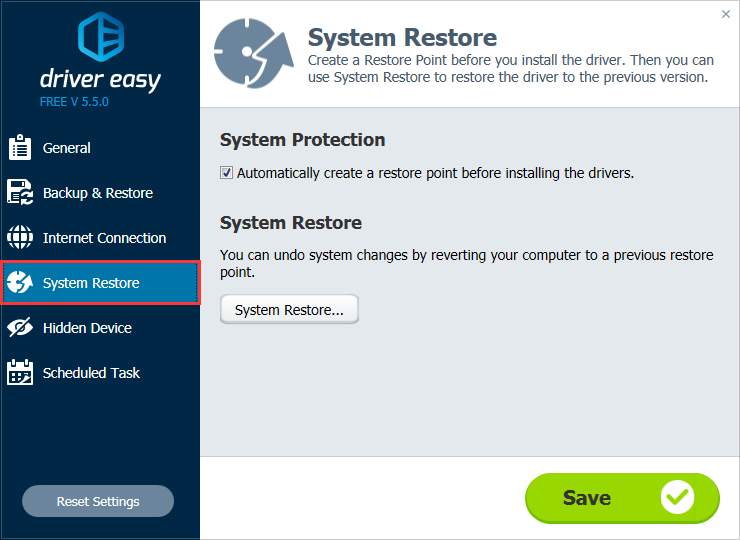Click the Hidden Device crossed-eye icon
740x540 pixels.
coord(20,327)
